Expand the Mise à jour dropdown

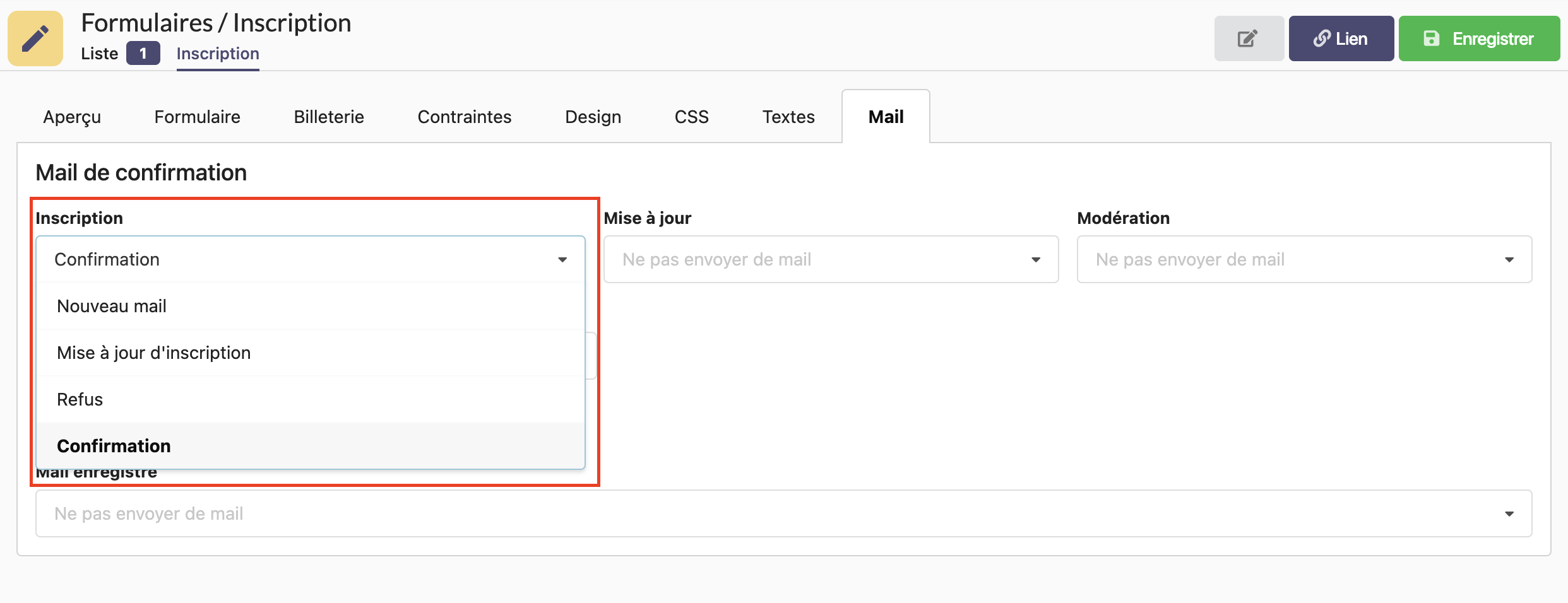[831, 259]
